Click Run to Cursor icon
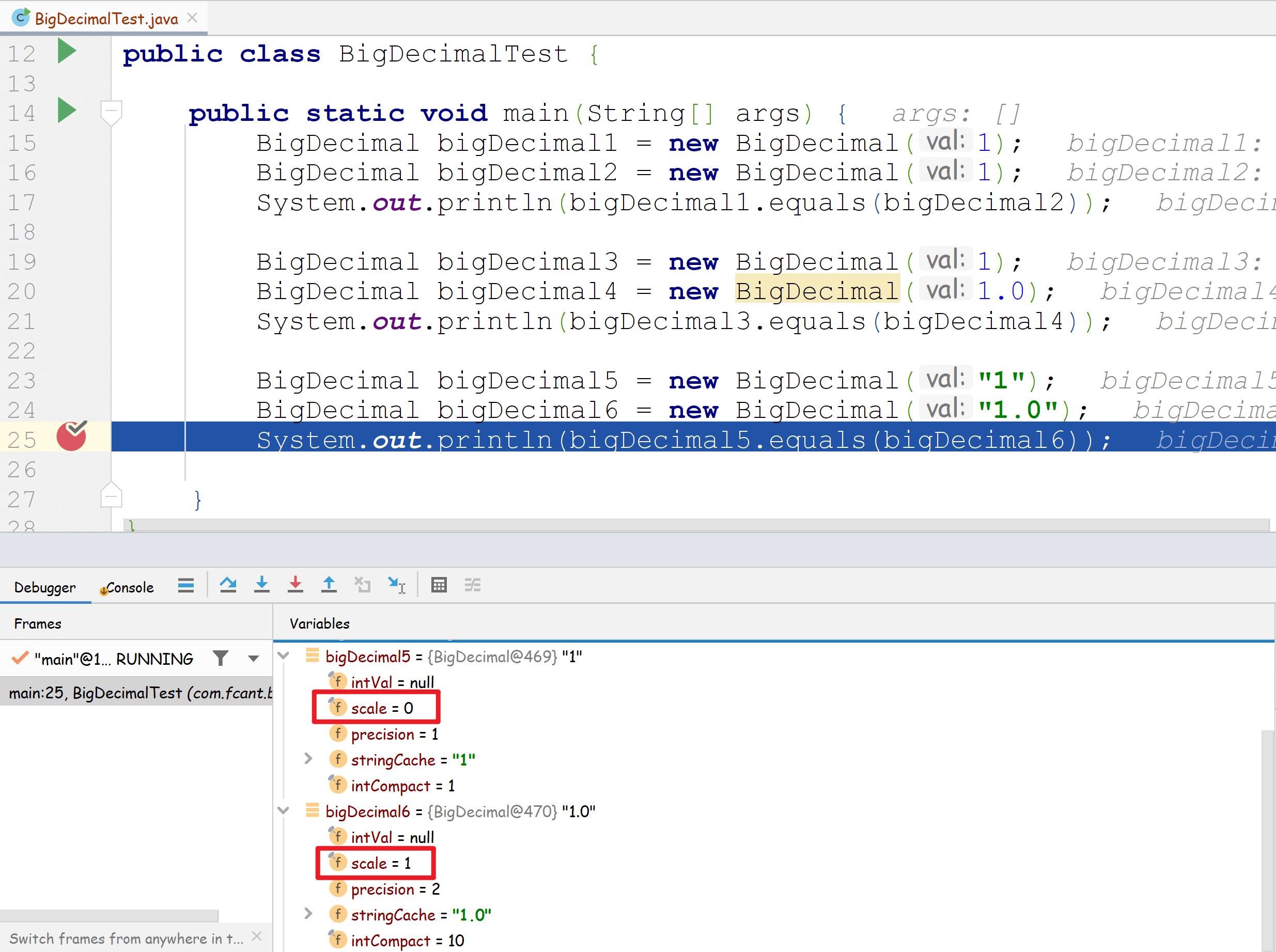 (397, 585)
